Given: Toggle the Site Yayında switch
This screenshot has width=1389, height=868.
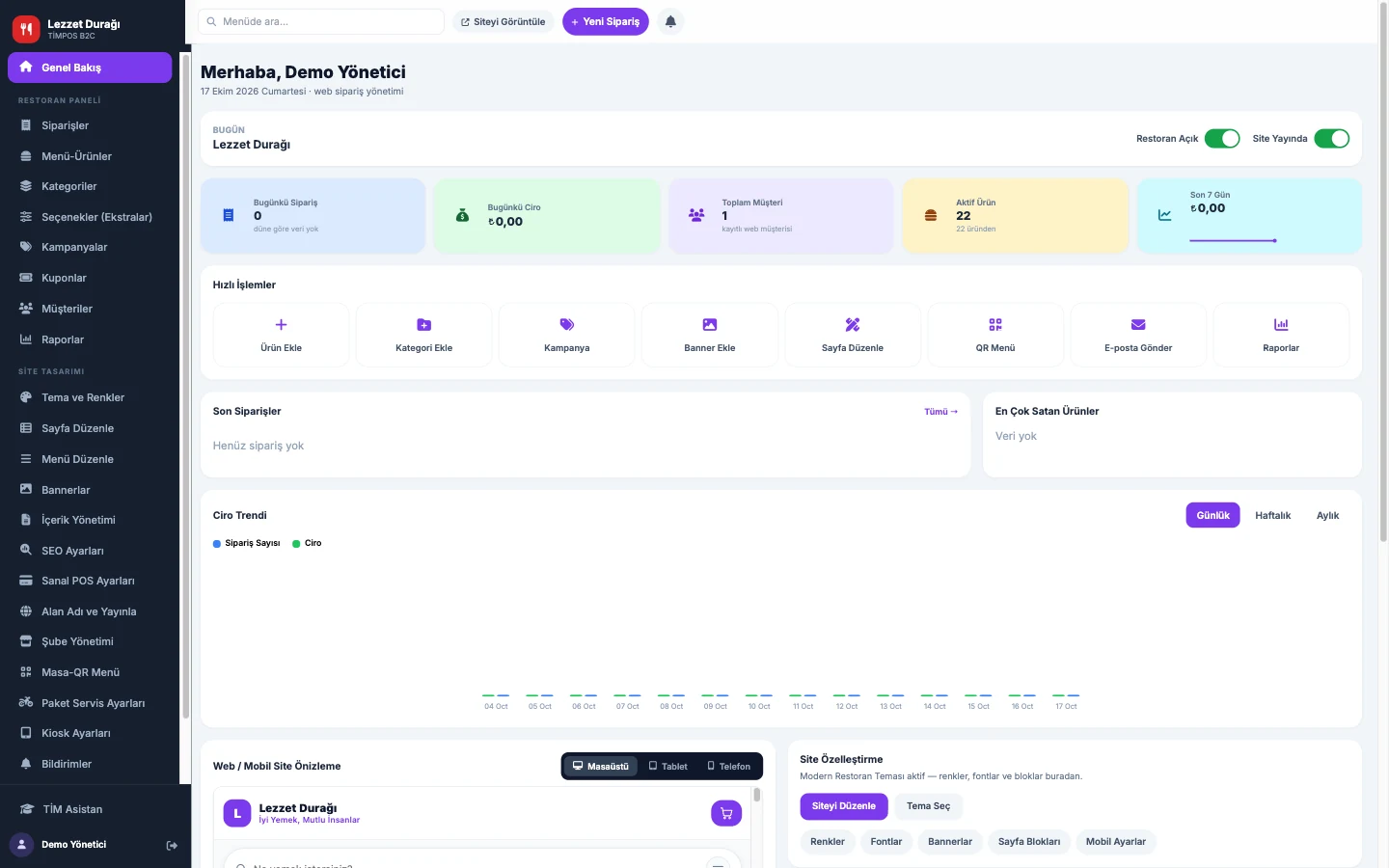Looking at the screenshot, I should tap(1332, 138).
